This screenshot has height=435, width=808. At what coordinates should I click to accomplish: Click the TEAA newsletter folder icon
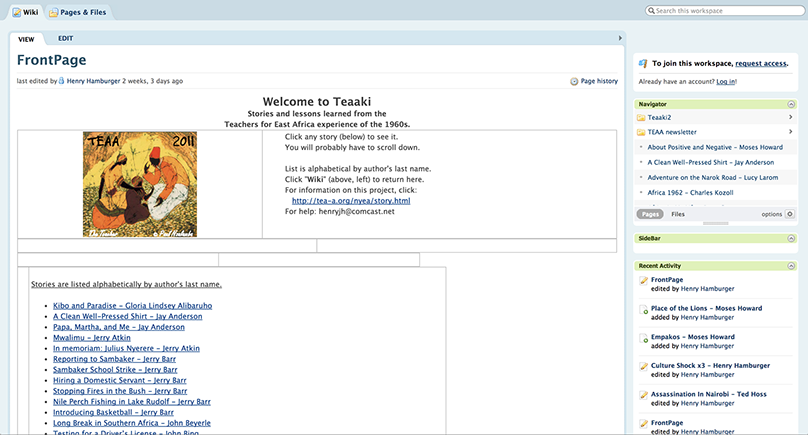click(x=641, y=132)
